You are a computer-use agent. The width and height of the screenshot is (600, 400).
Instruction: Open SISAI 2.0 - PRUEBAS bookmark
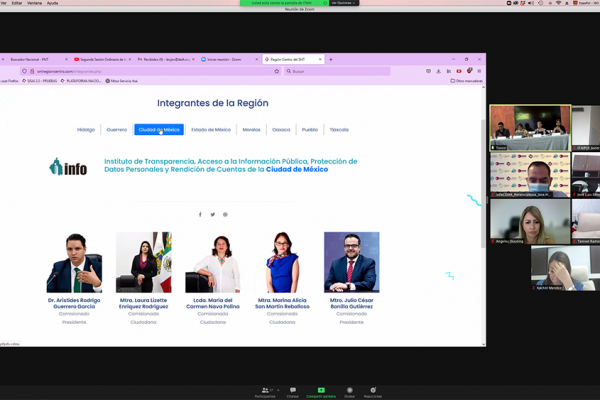(40, 81)
